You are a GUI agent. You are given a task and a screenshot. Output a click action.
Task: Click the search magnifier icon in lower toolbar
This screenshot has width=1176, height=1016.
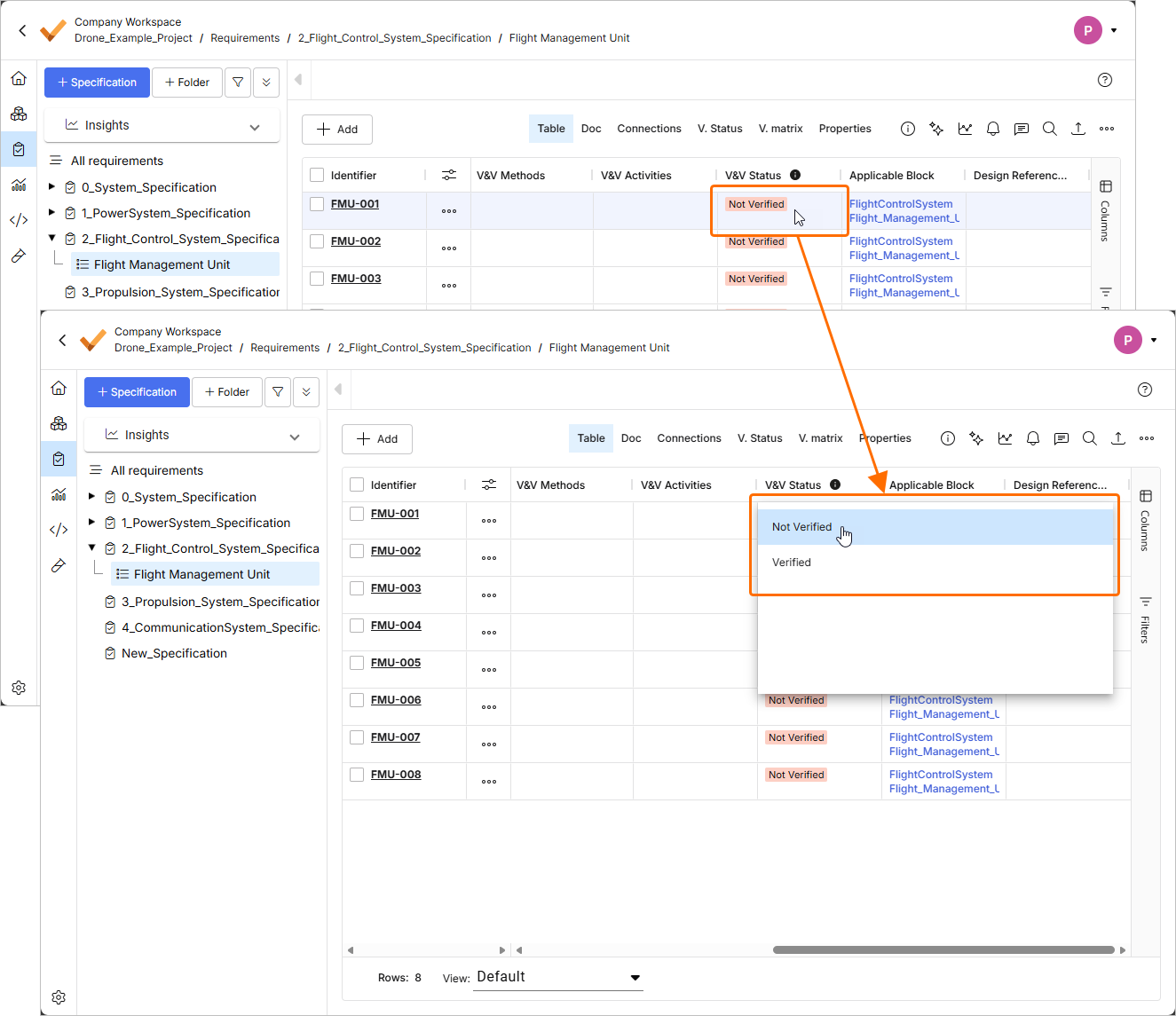point(1090,438)
